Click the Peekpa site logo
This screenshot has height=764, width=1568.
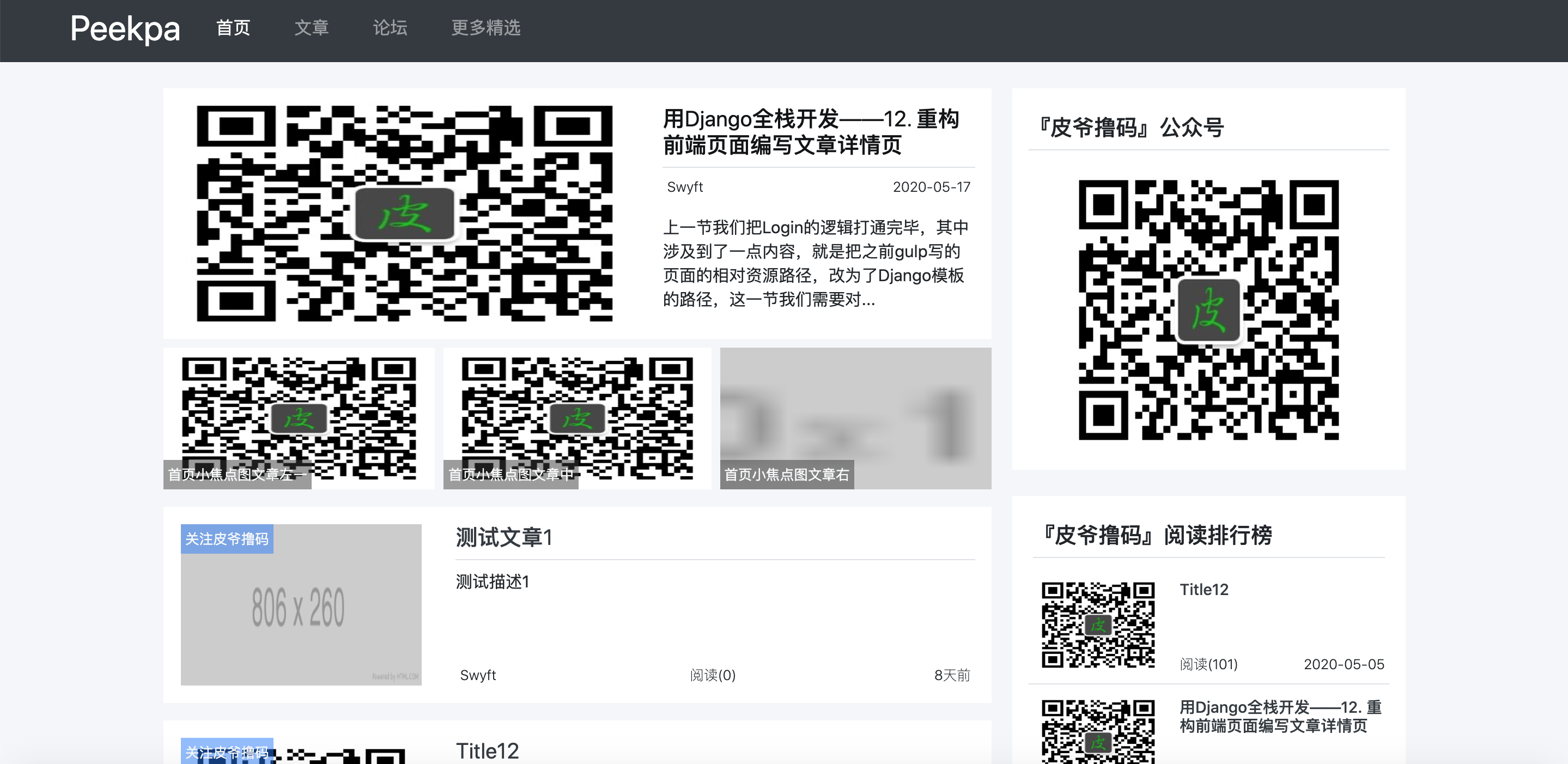pos(125,29)
